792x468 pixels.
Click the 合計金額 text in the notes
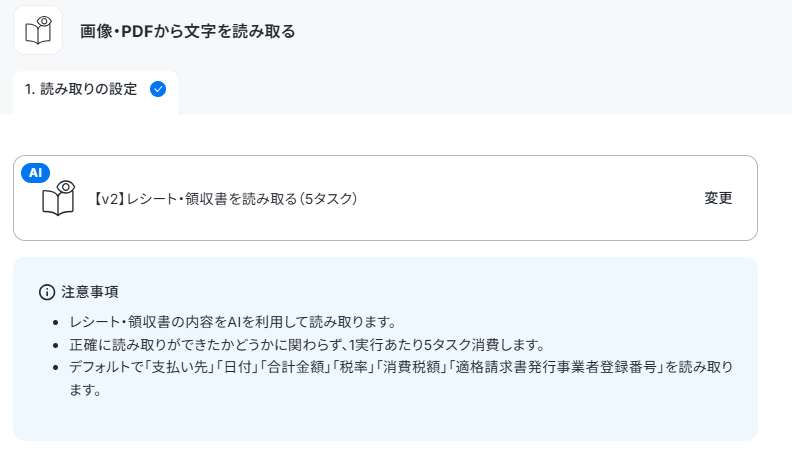295,368
